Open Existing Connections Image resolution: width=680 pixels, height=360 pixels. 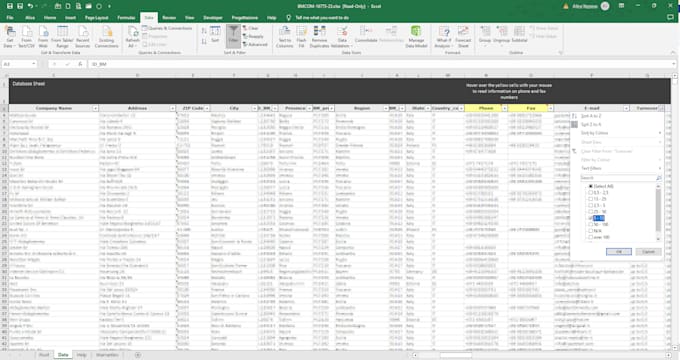tap(106, 36)
